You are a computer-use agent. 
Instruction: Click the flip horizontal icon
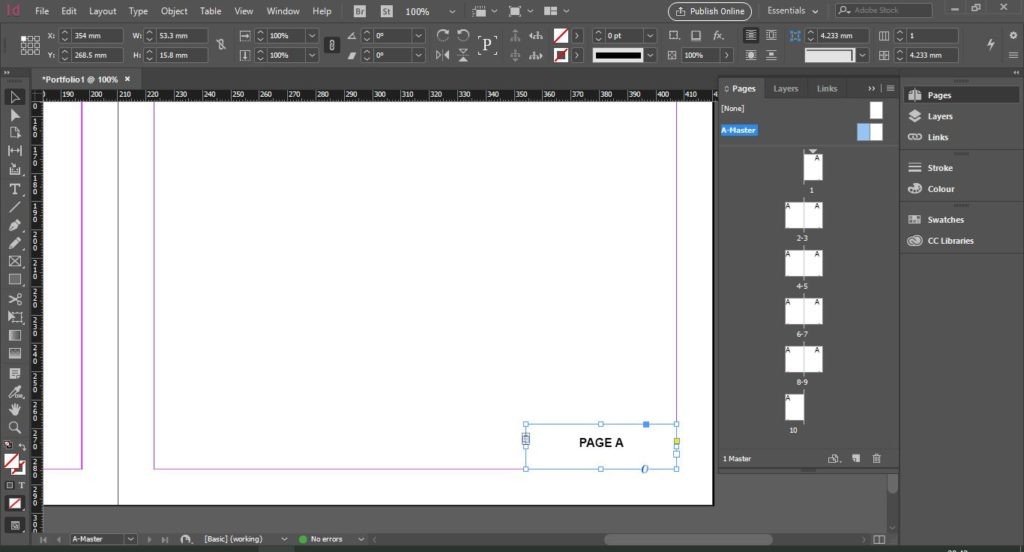point(443,56)
